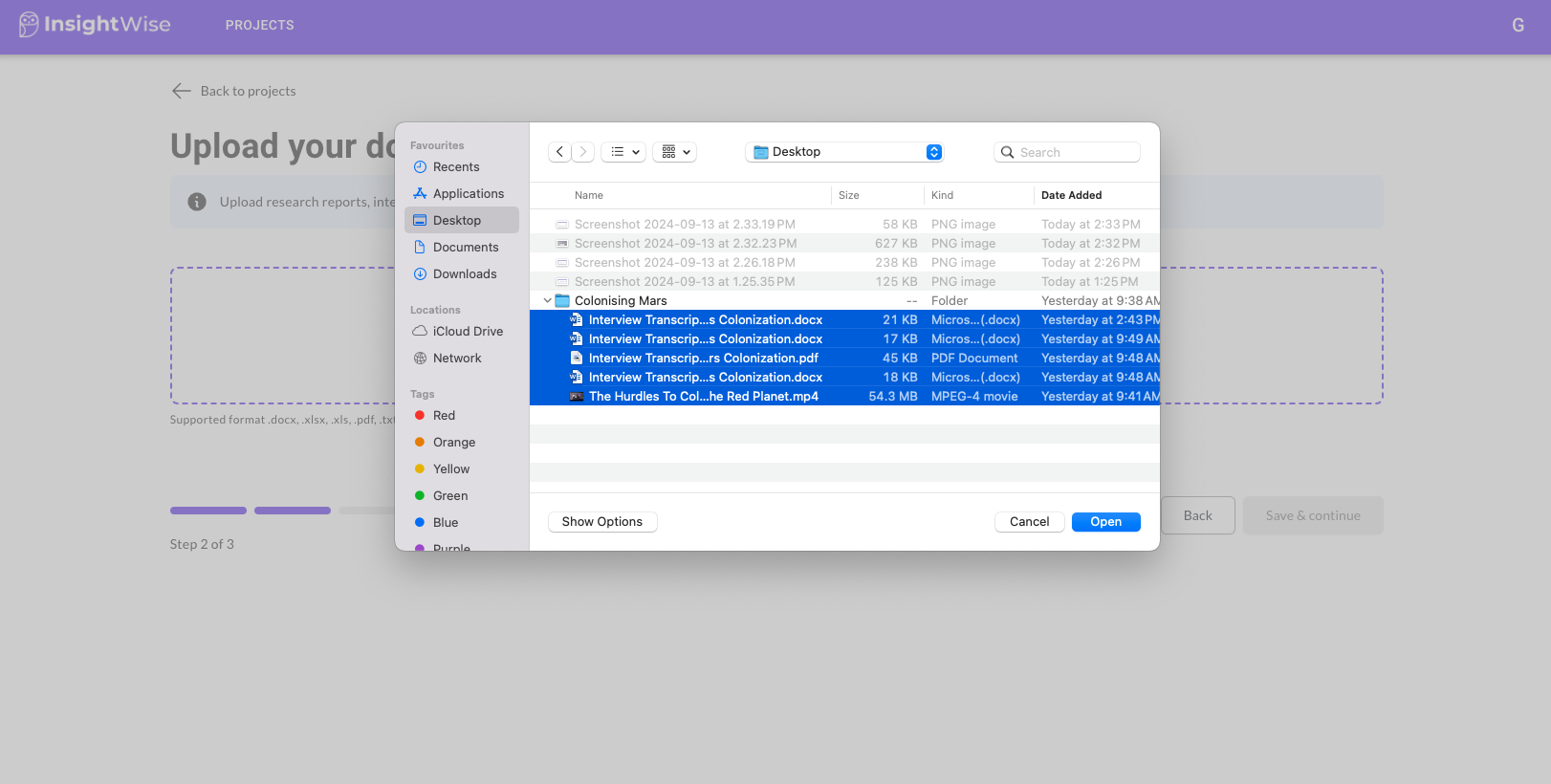The width and height of the screenshot is (1551, 784).
Task: Open the grid grouping dropdown
Action: [x=675, y=152]
